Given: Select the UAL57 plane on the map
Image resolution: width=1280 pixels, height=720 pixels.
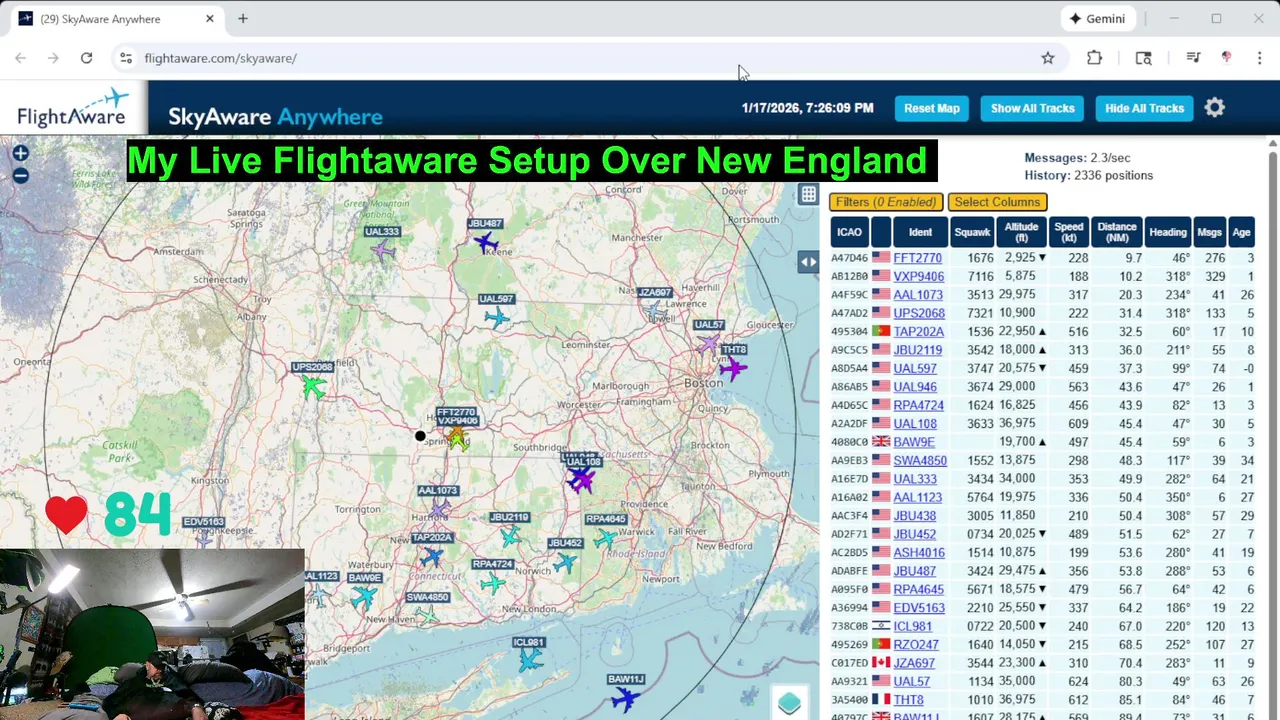Looking at the screenshot, I should point(708,344).
